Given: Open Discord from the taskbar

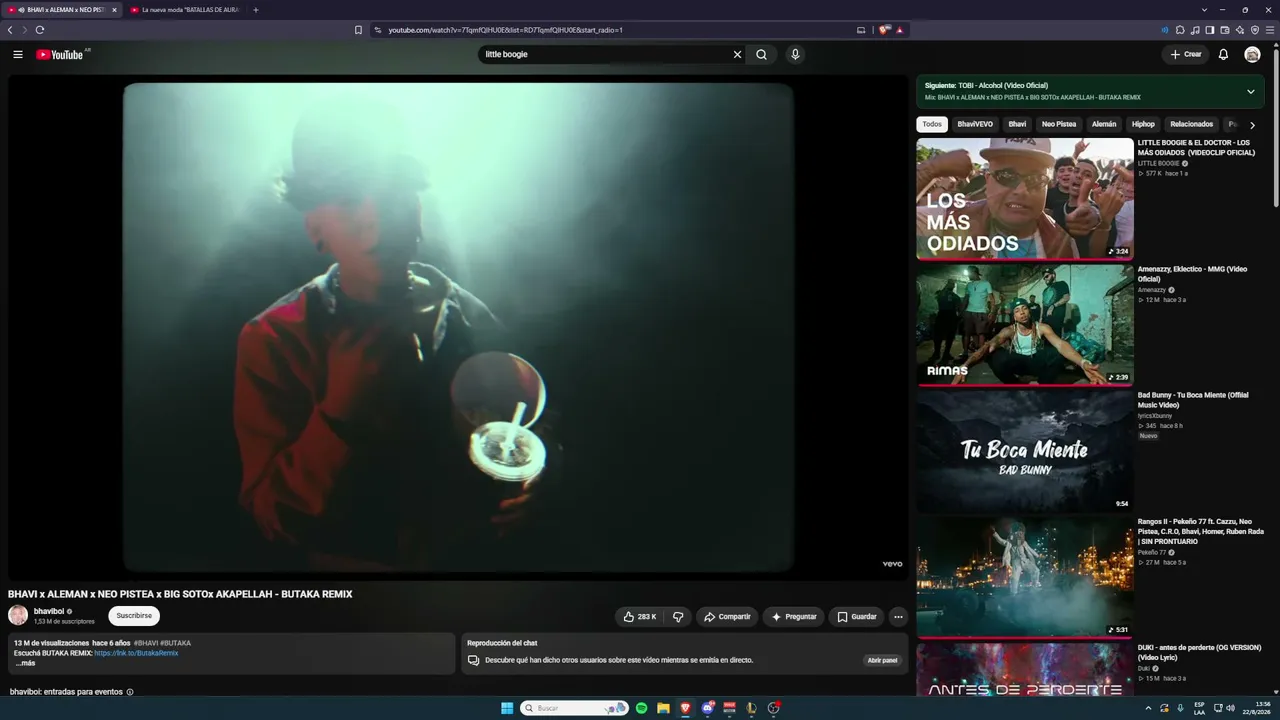Looking at the screenshot, I should (x=708, y=708).
